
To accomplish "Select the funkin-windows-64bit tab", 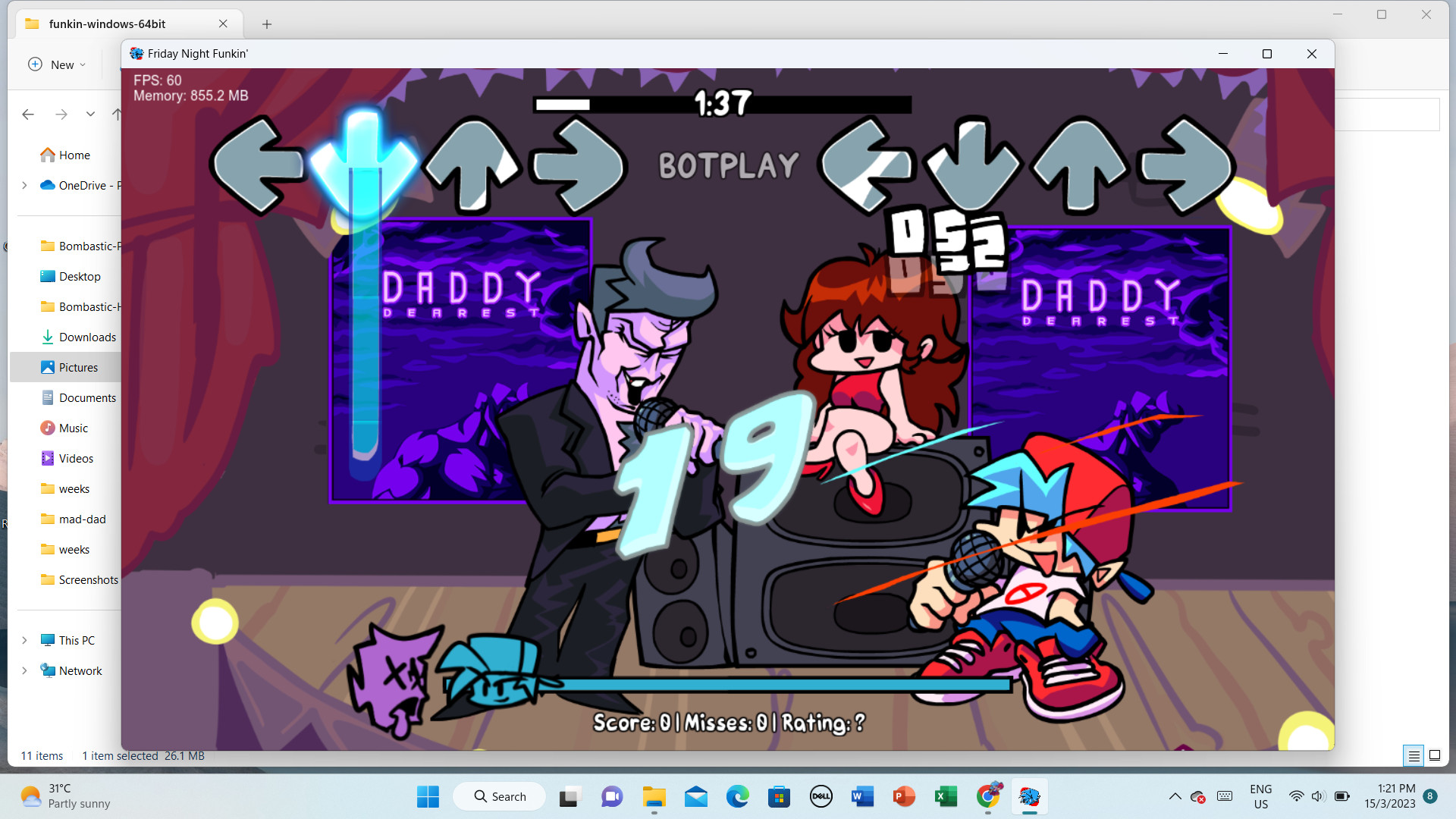I will click(x=129, y=24).
